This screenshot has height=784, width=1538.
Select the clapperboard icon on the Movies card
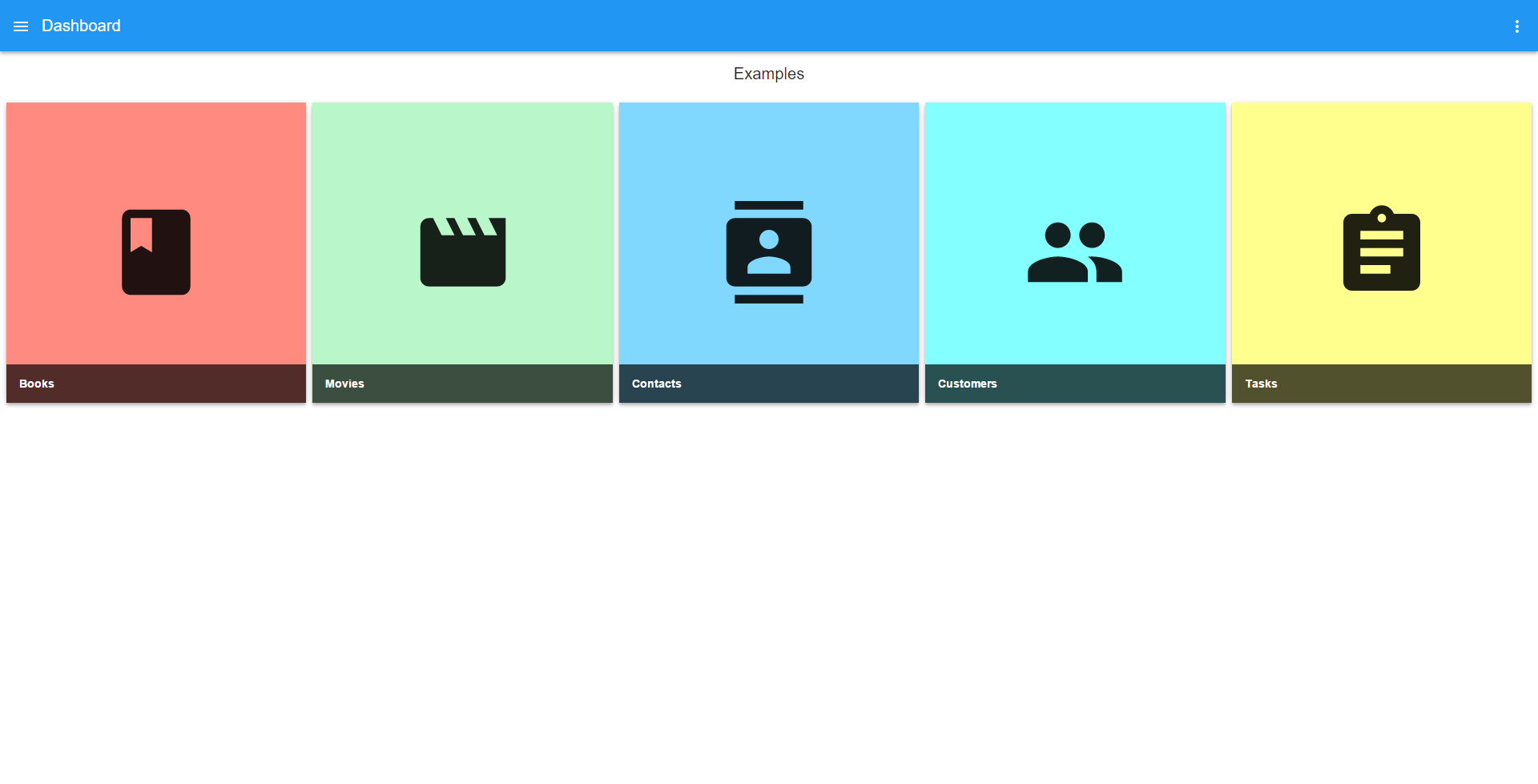tap(462, 251)
